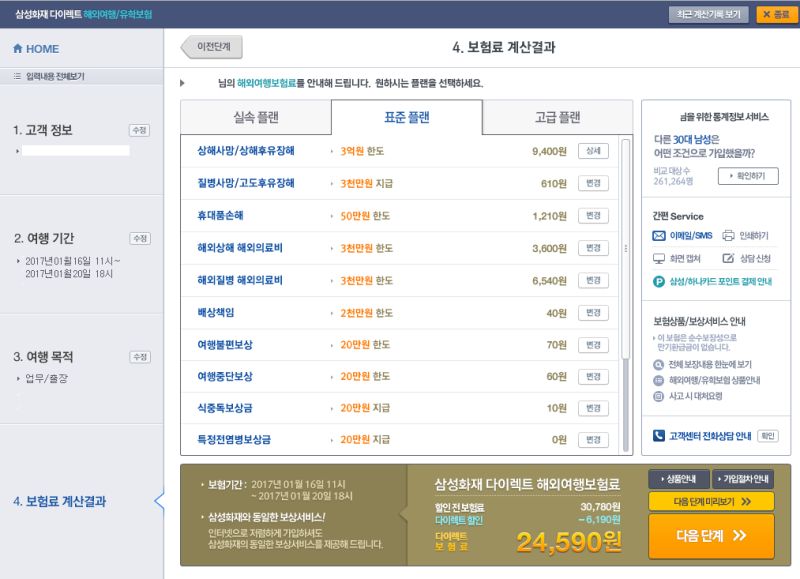Screen dimensions: 800x579
Task: Open the 상품안내 button
Action: pos(679,479)
